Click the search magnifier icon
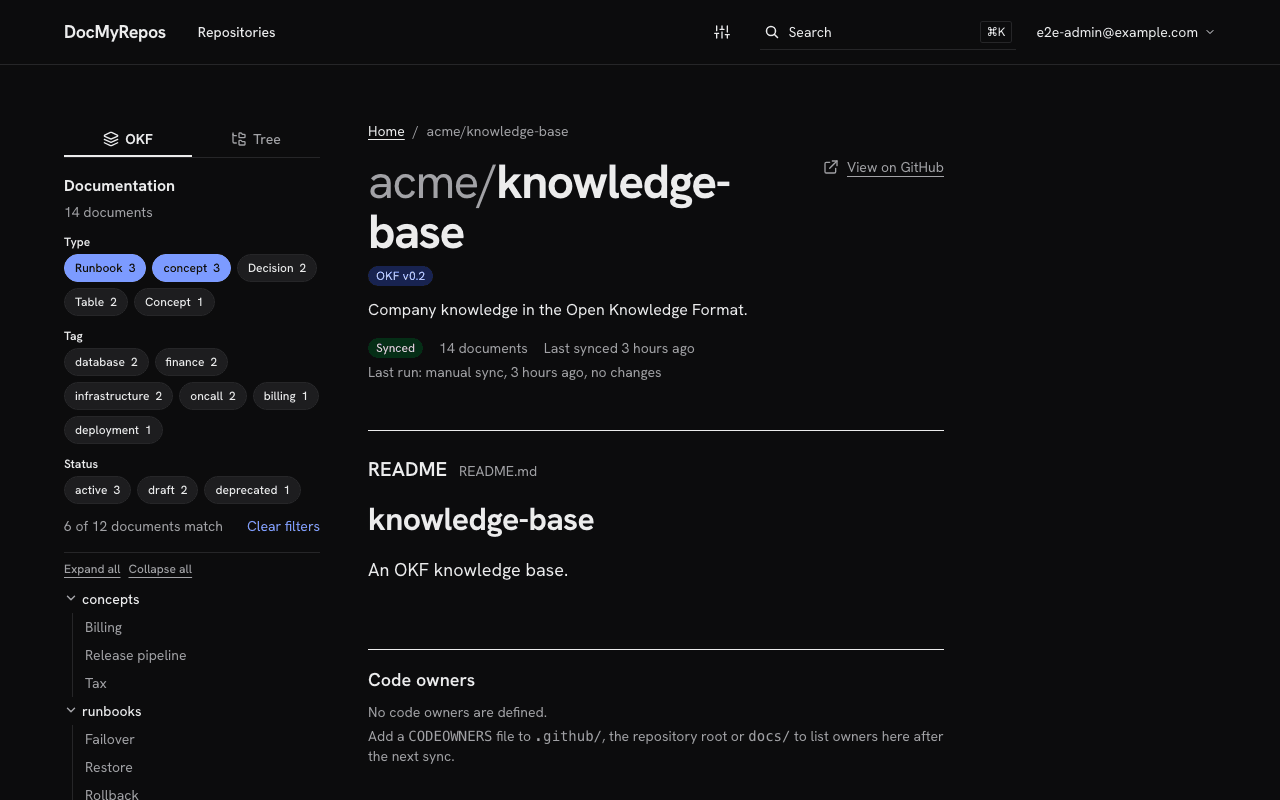 (772, 32)
